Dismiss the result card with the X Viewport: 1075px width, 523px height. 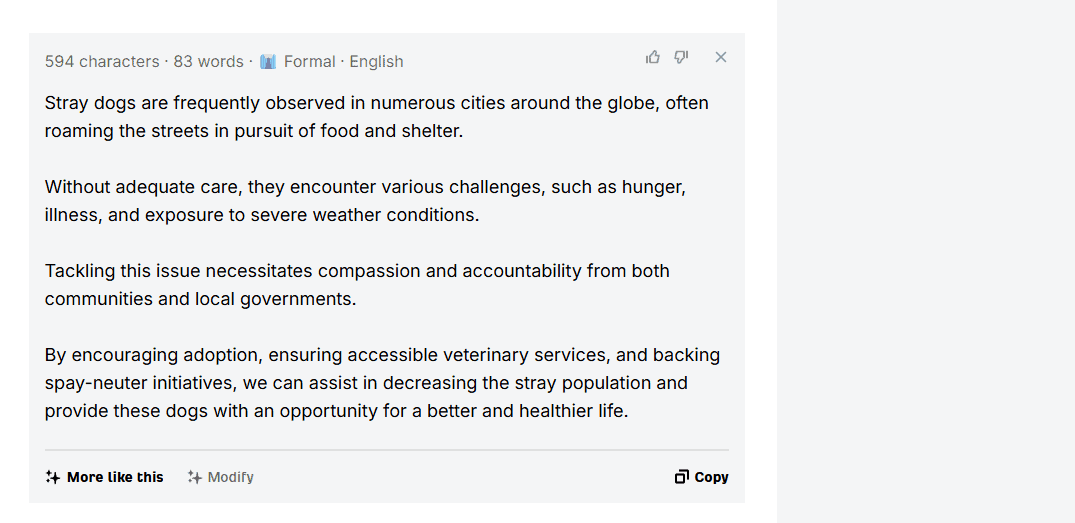point(721,58)
